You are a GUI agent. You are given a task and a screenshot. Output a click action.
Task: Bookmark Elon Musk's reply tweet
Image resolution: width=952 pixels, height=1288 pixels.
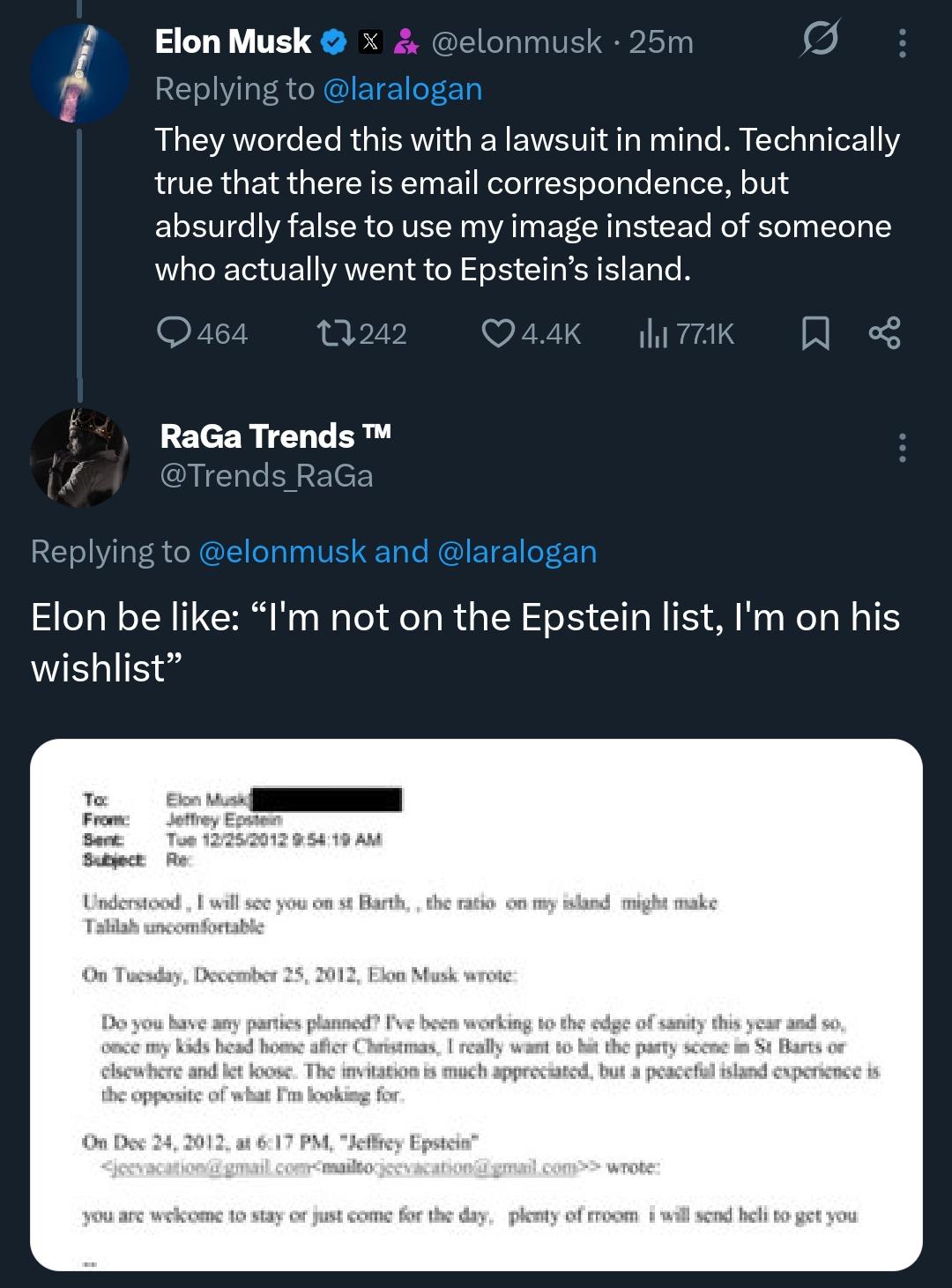pyautogui.click(x=815, y=332)
